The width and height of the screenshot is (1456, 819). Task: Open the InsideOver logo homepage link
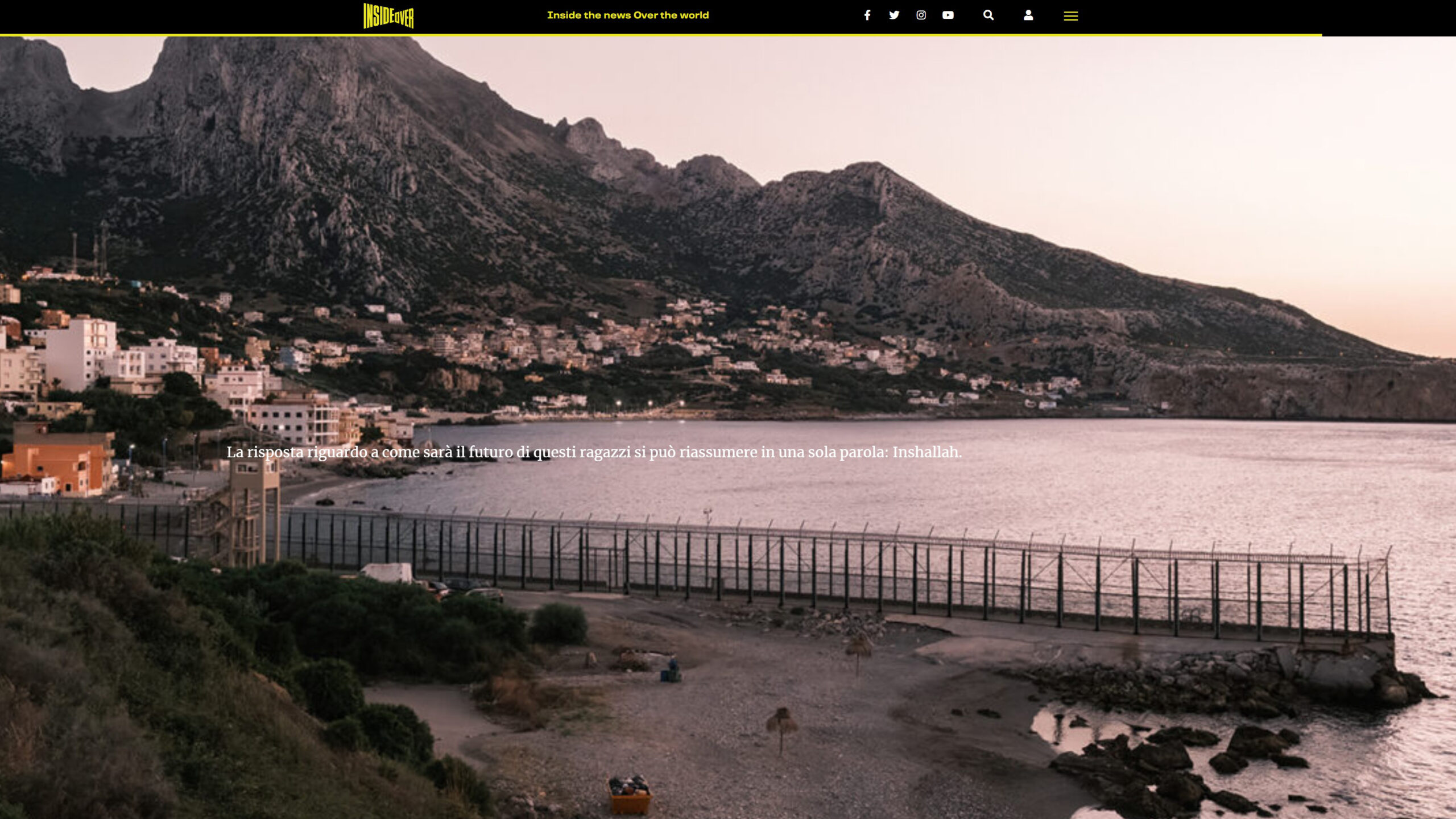point(388,16)
